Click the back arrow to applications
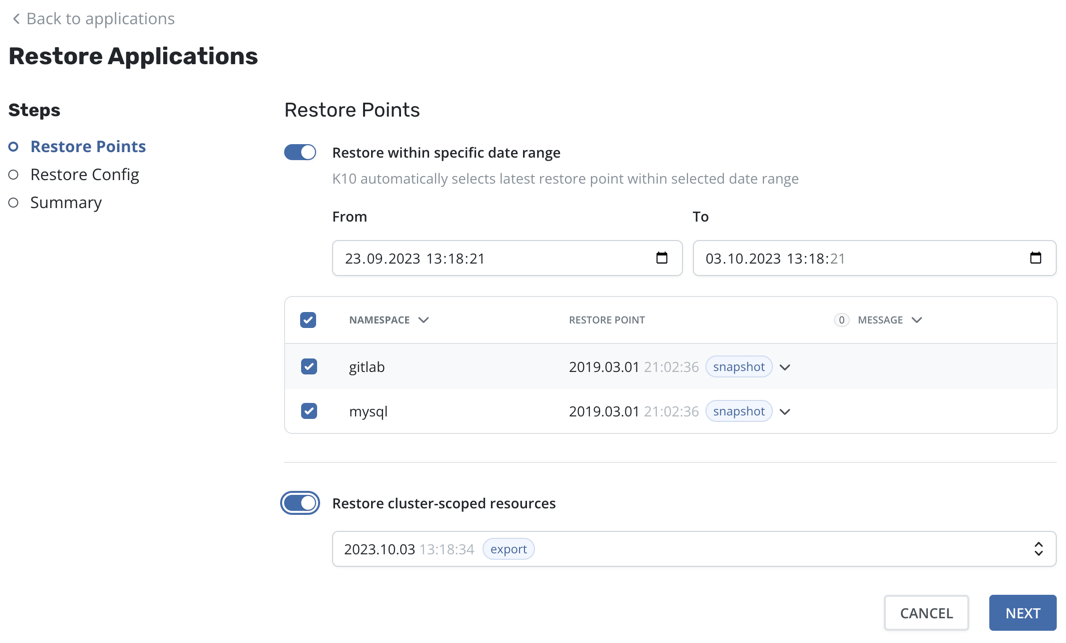The width and height of the screenshot is (1066, 643). point(16,19)
